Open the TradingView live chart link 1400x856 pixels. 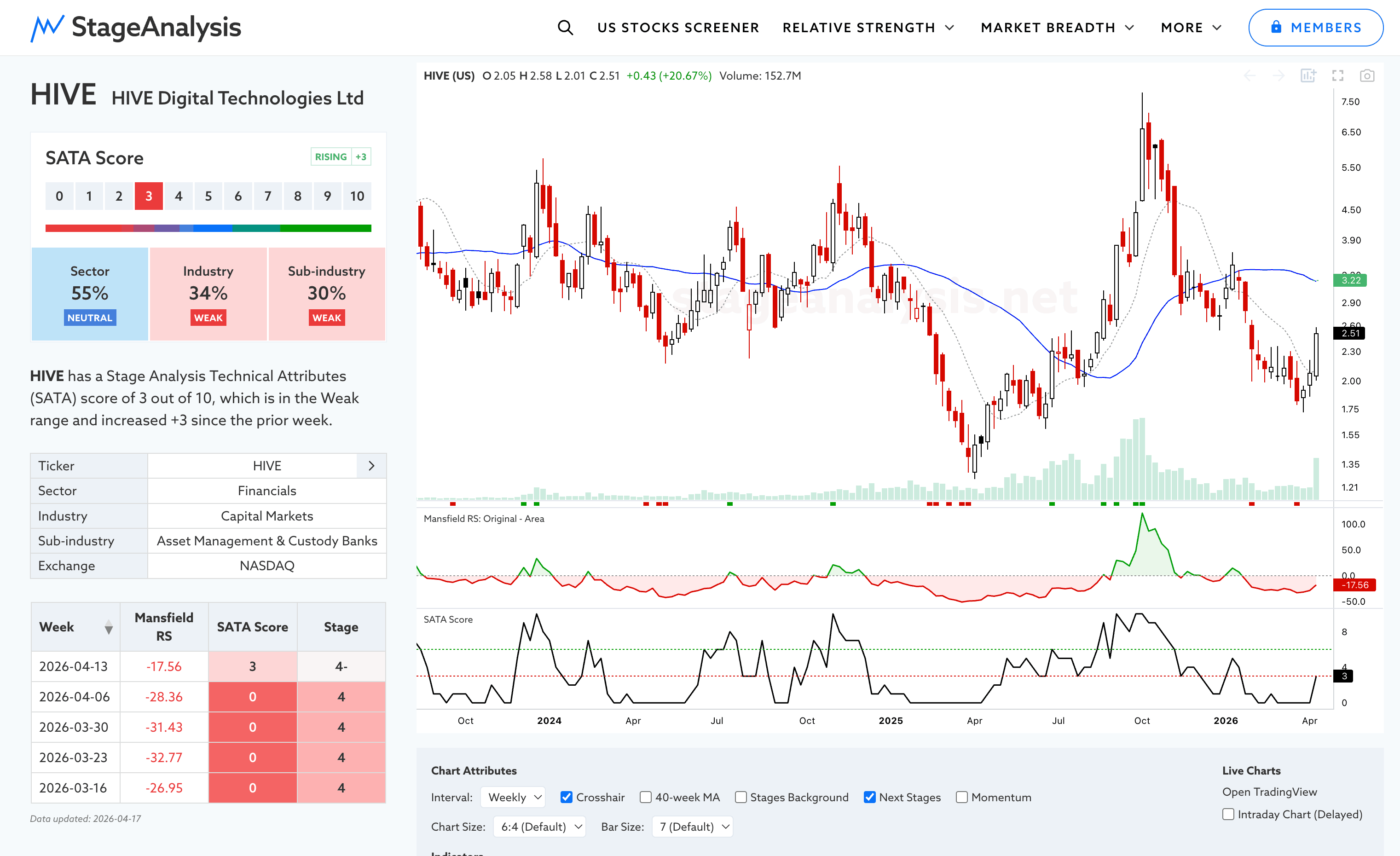click(1269, 792)
